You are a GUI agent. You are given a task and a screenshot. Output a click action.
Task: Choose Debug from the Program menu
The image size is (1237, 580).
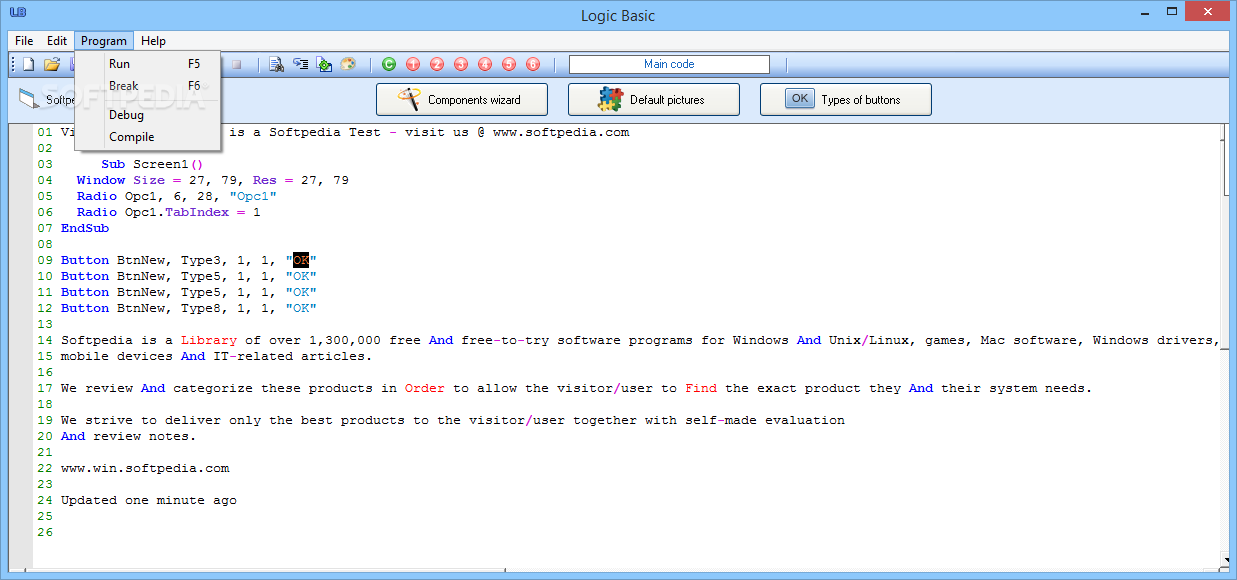[148, 115]
